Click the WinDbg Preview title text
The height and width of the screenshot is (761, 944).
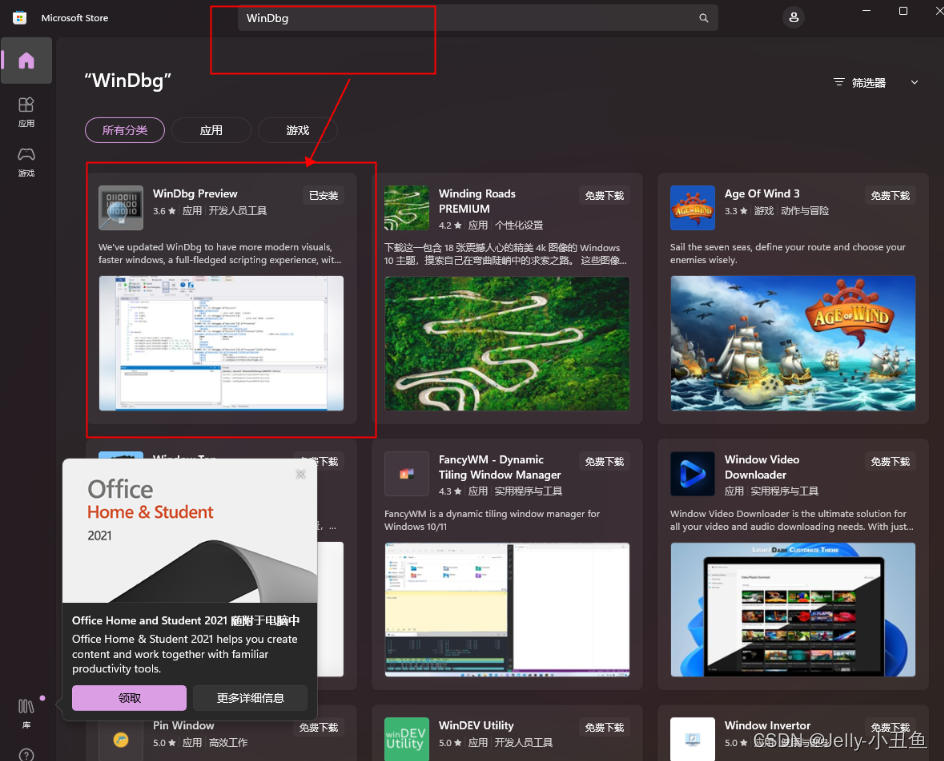click(x=195, y=194)
